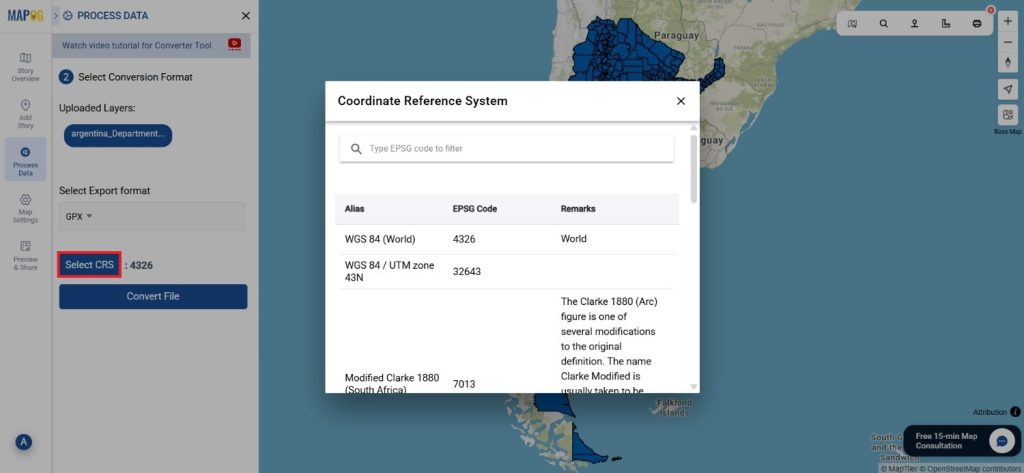The image size is (1024, 473).
Task: Select the place marker pin tool
Action: coord(914,23)
